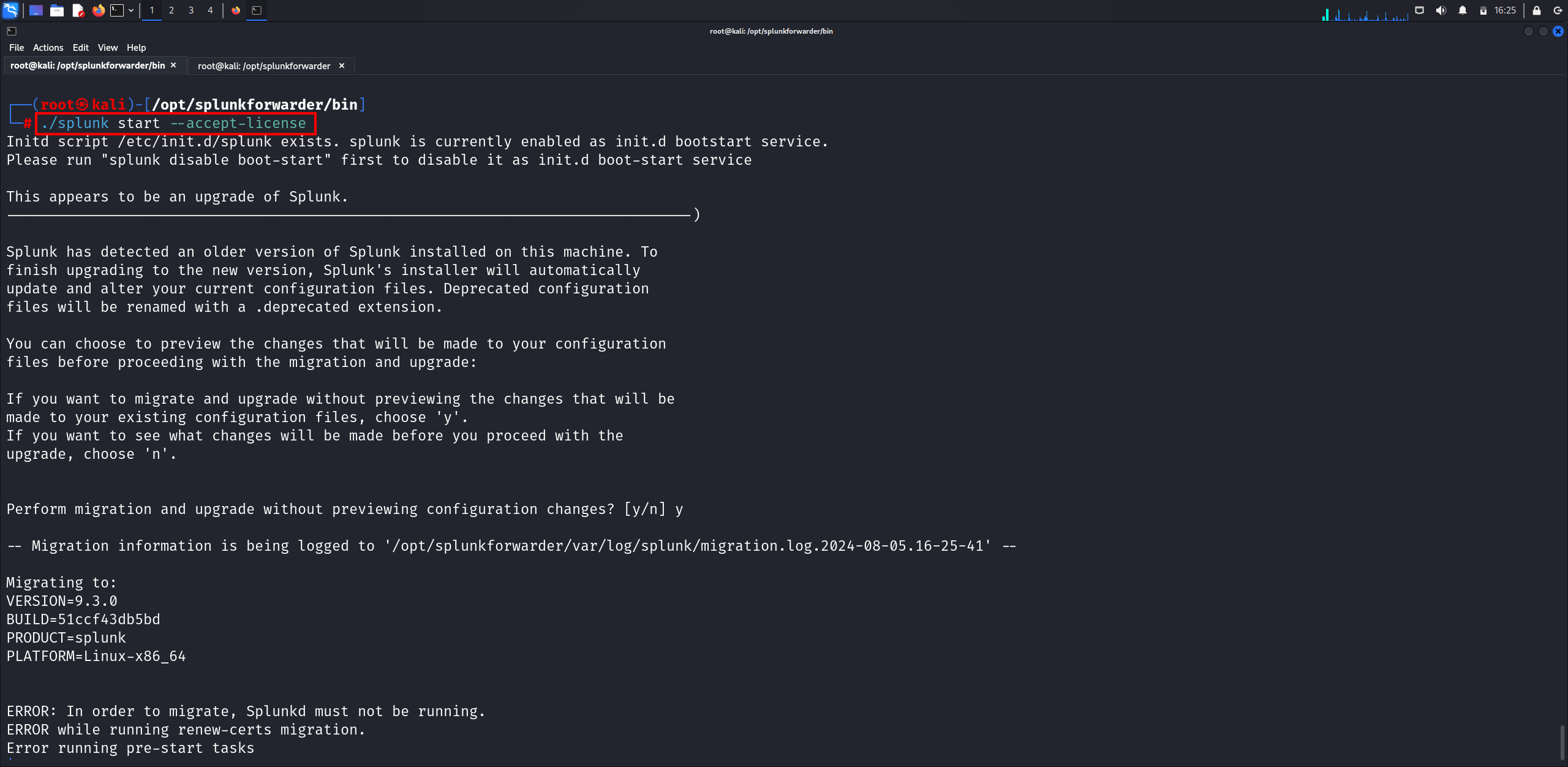The width and height of the screenshot is (1568, 767).
Task: Launch the terminal emulator from the panel
Action: (117, 10)
